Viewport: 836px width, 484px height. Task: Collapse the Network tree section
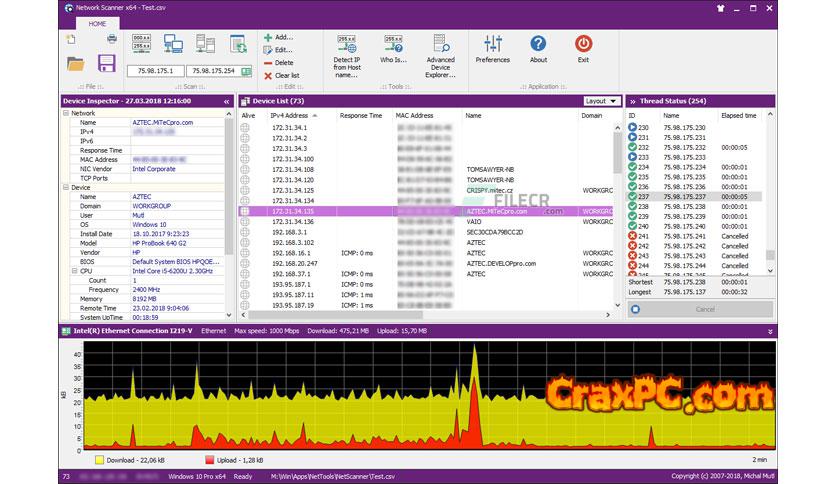[66, 114]
